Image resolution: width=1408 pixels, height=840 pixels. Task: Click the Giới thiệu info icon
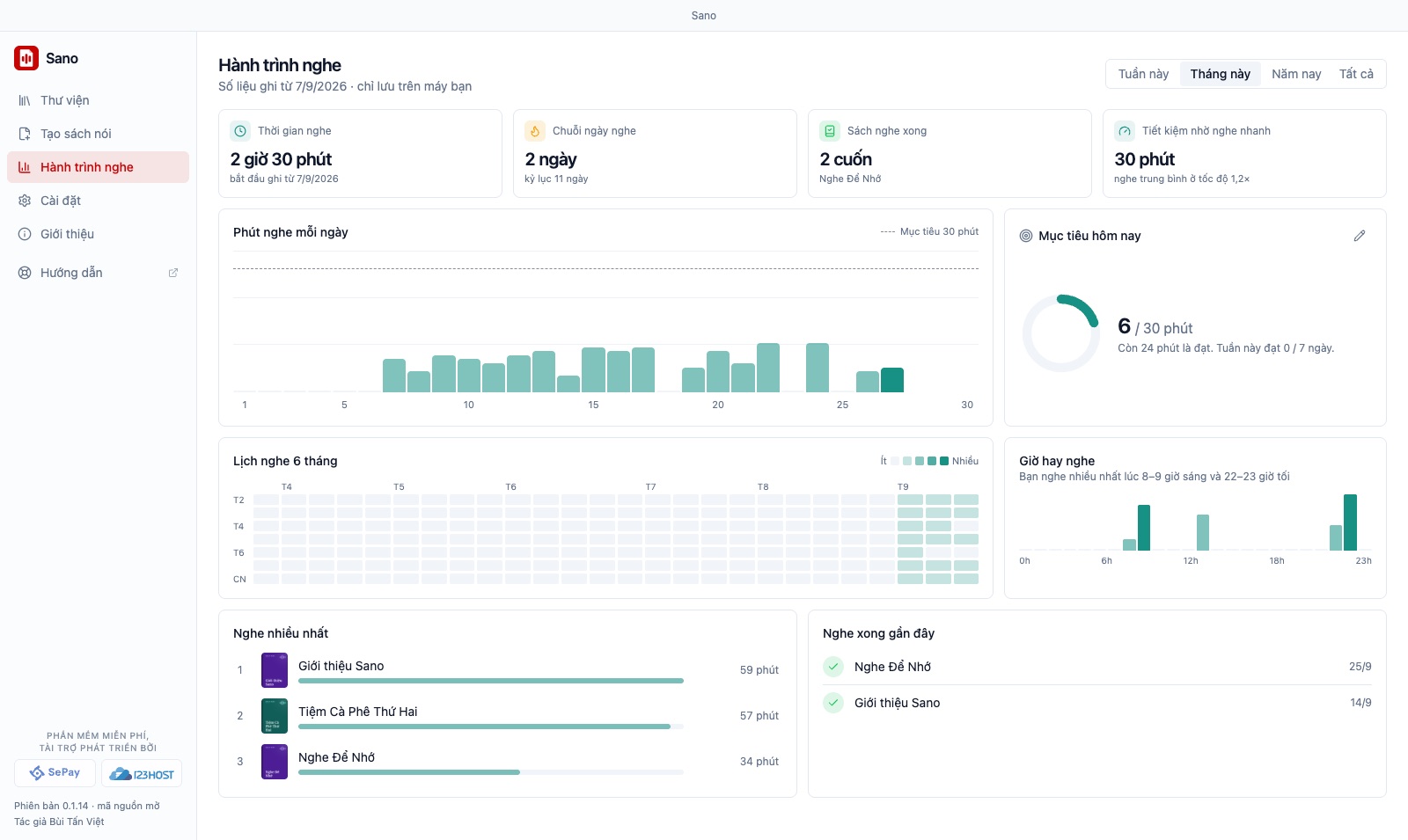tap(25, 234)
